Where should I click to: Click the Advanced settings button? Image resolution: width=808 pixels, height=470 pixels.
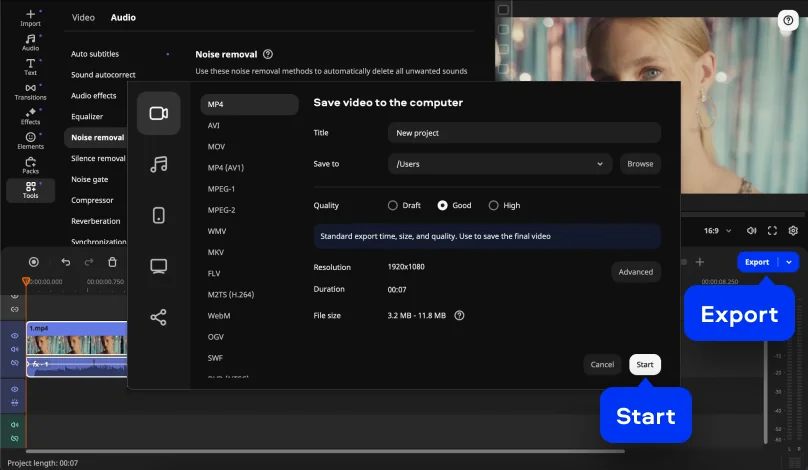click(x=635, y=272)
